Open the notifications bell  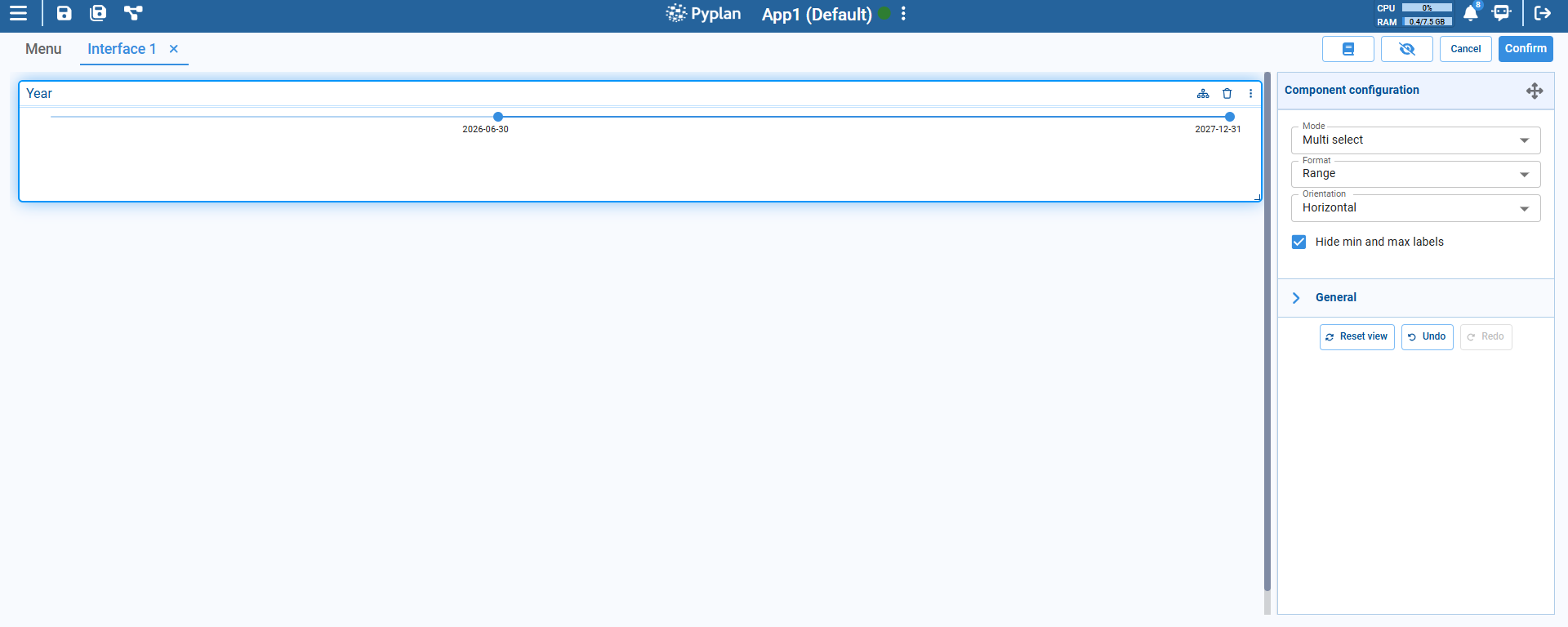coord(1470,13)
